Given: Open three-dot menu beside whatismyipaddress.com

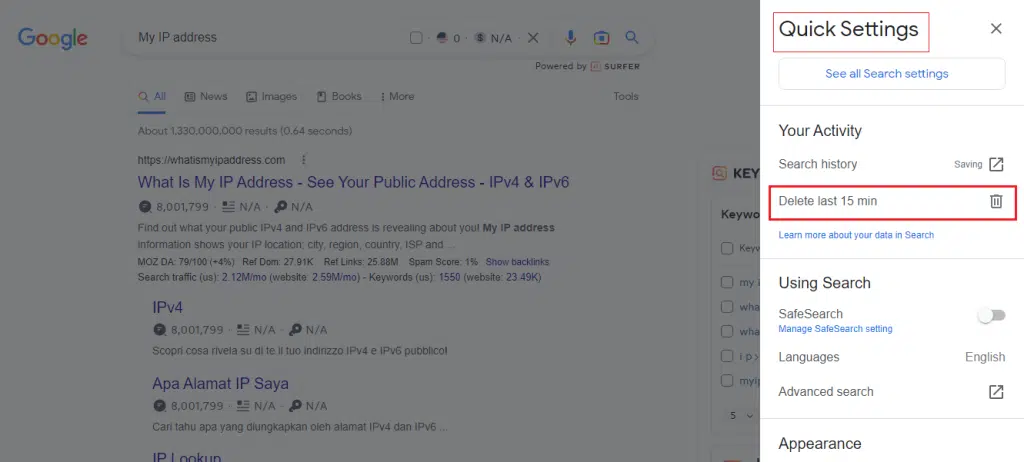Looking at the screenshot, I should tap(304, 160).
